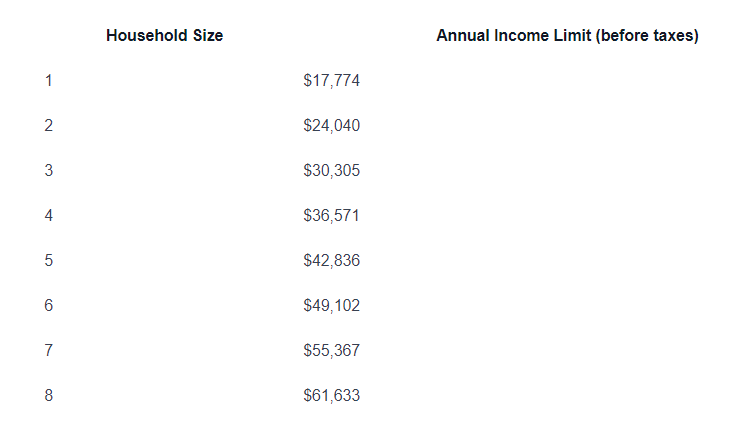Select household size 6 cell
Image resolution: width=752 pixels, height=438 pixels.
tap(48, 305)
